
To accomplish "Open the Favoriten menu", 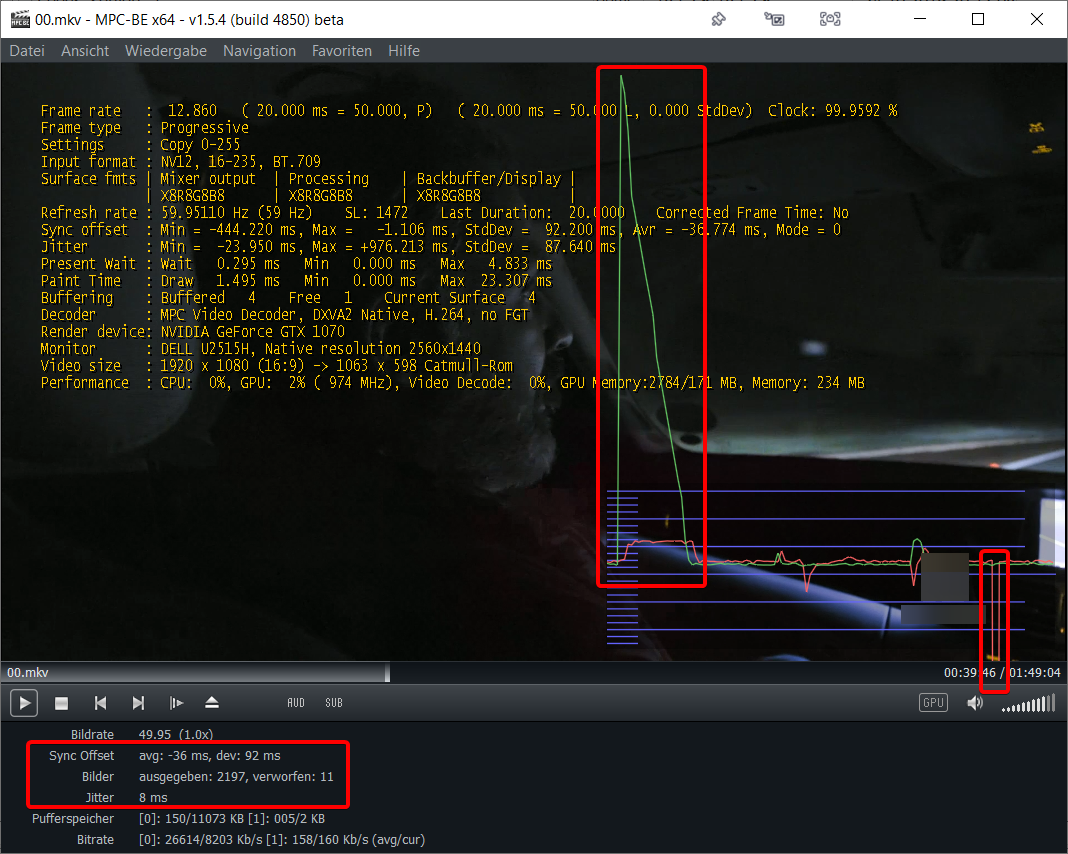I will click(342, 51).
